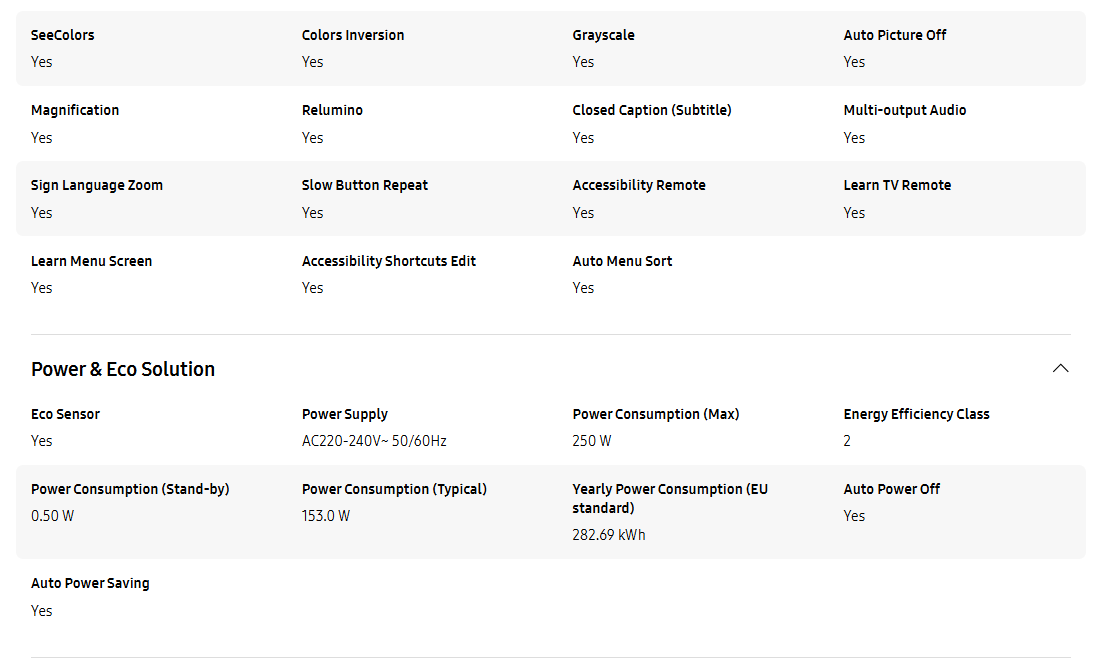Click the Grayscale spec label

point(603,35)
